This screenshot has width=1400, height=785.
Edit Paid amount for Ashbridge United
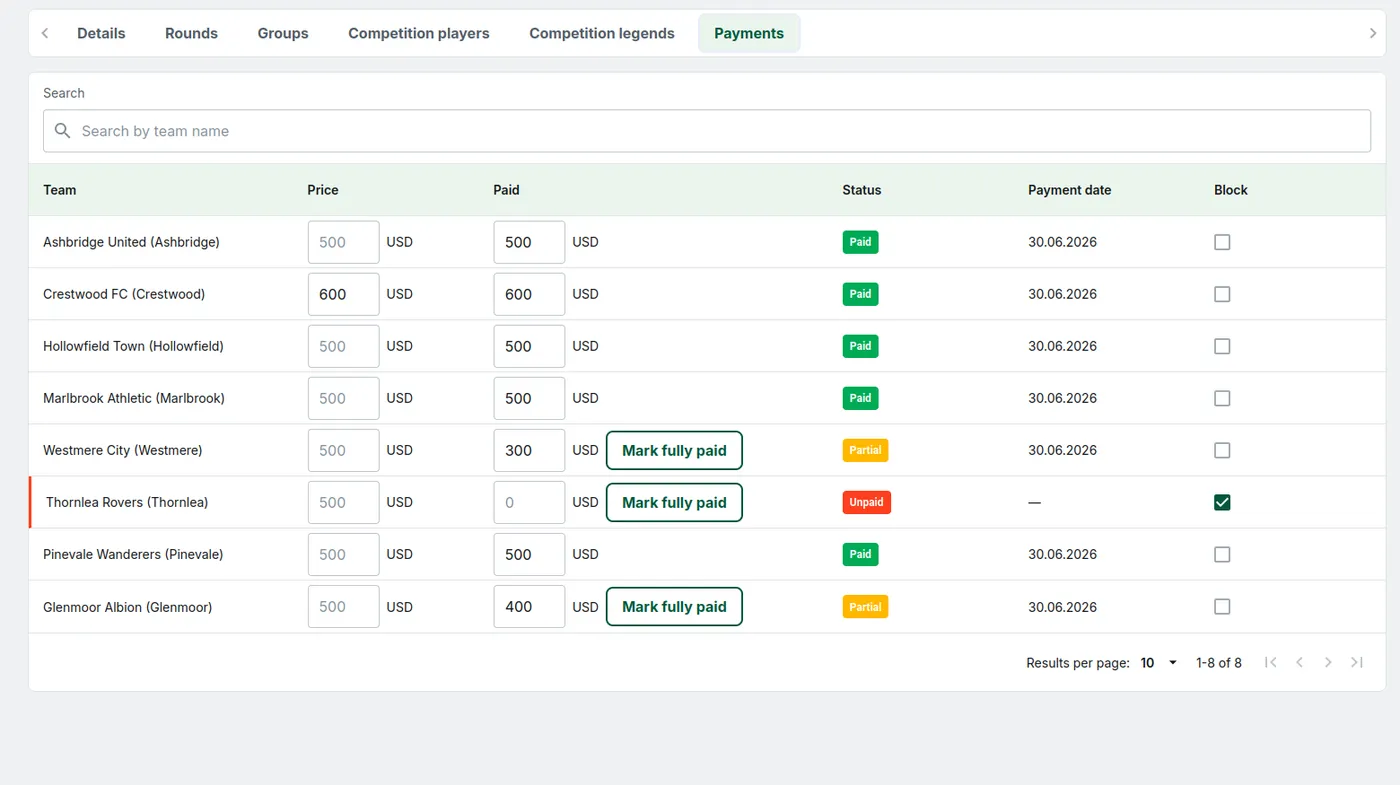coord(529,242)
